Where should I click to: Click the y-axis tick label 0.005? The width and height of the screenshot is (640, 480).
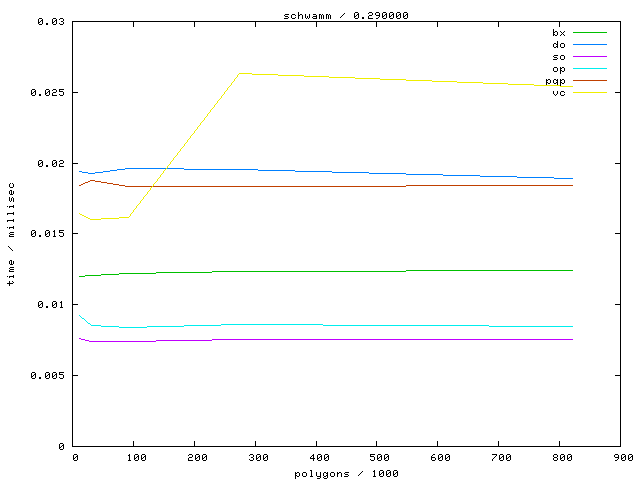pos(50,376)
